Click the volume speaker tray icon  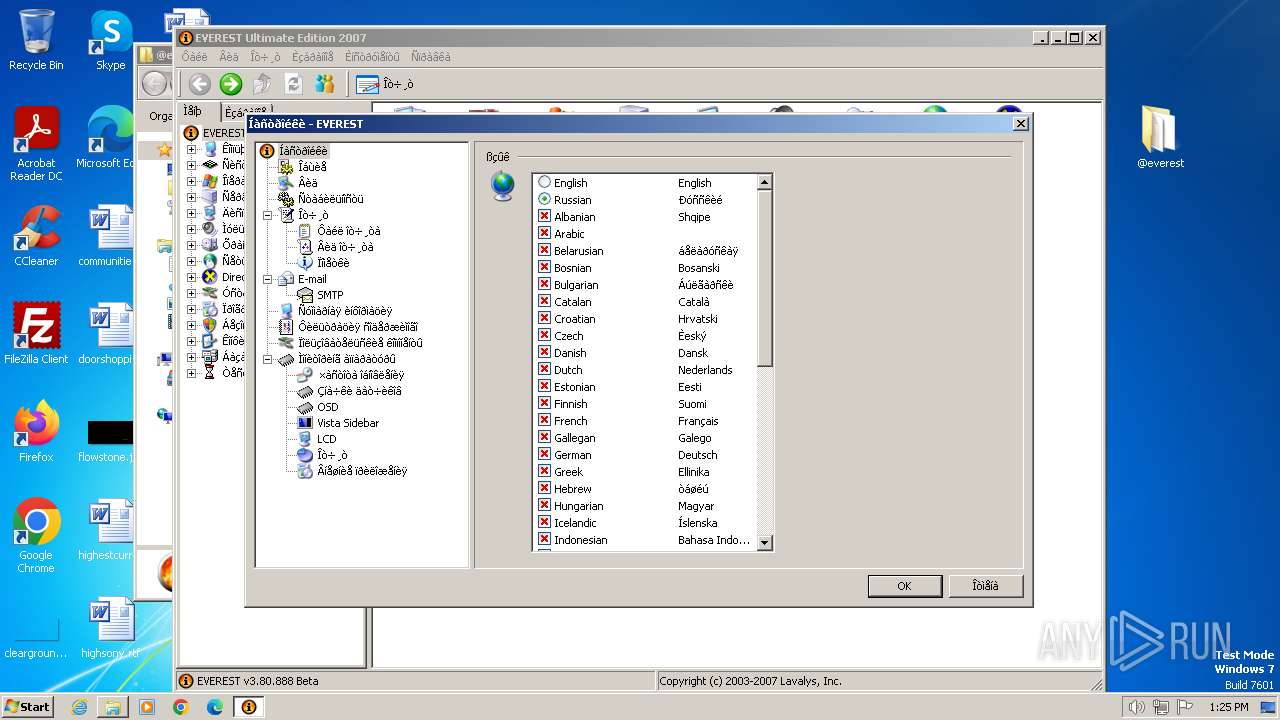[x=1136, y=707]
